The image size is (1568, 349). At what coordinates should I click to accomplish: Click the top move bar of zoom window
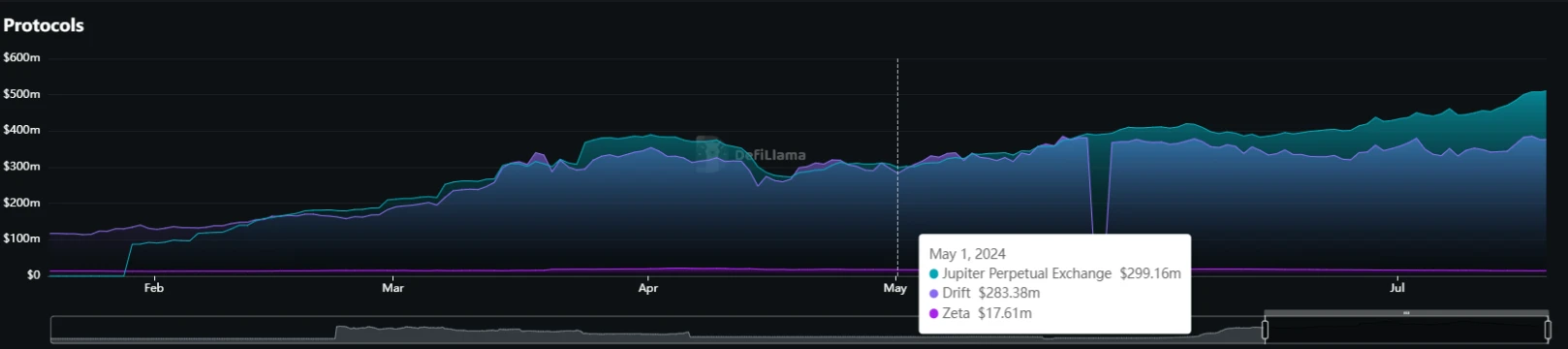1406,313
